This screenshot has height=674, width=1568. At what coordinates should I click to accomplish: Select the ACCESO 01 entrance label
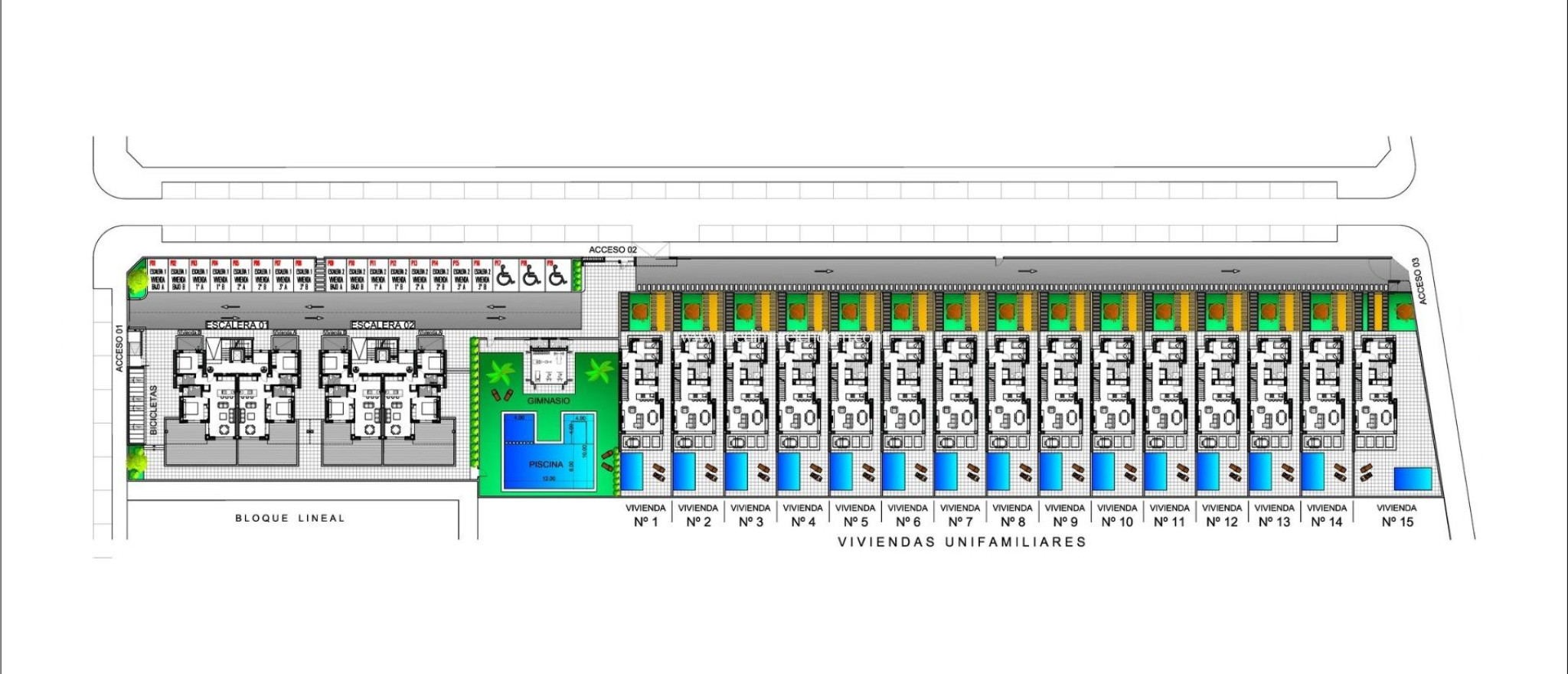coord(119,349)
